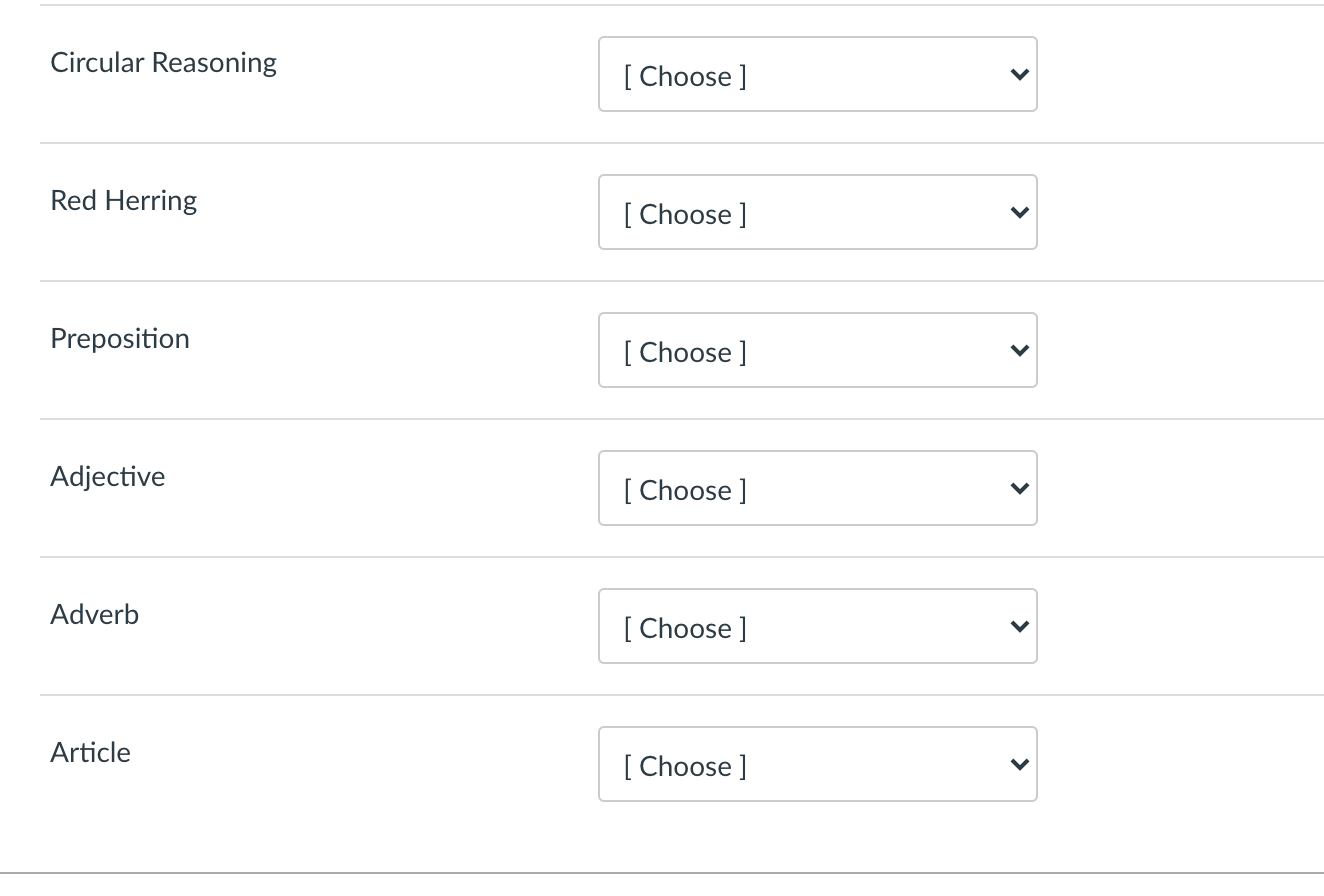Open the Red Herring dropdown

pyautogui.click(x=817, y=213)
